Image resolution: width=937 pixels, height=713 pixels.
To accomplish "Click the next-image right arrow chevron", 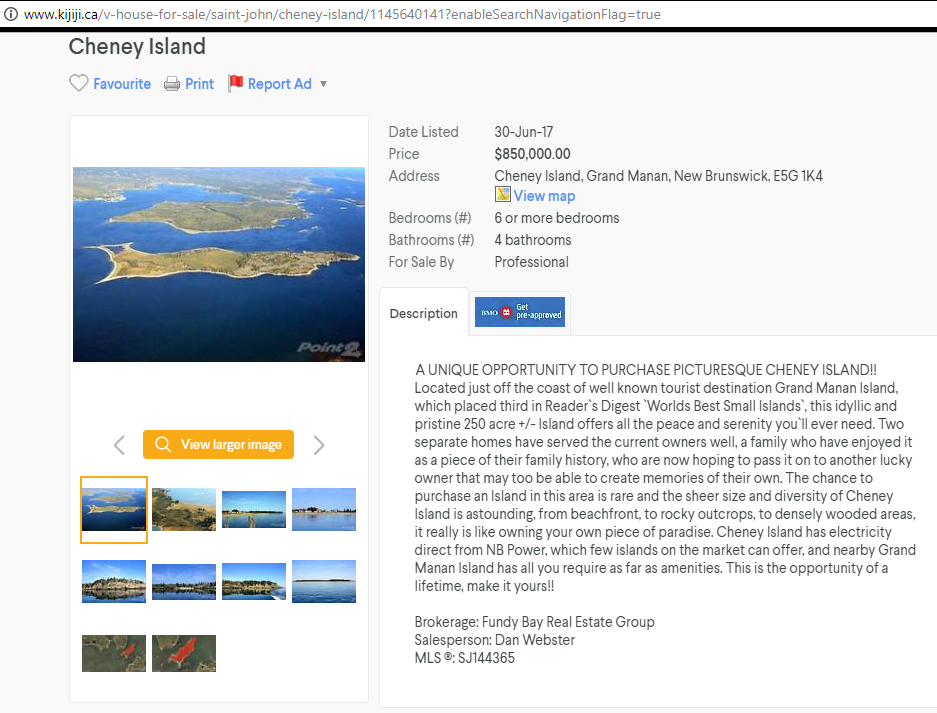I will pyautogui.click(x=318, y=444).
